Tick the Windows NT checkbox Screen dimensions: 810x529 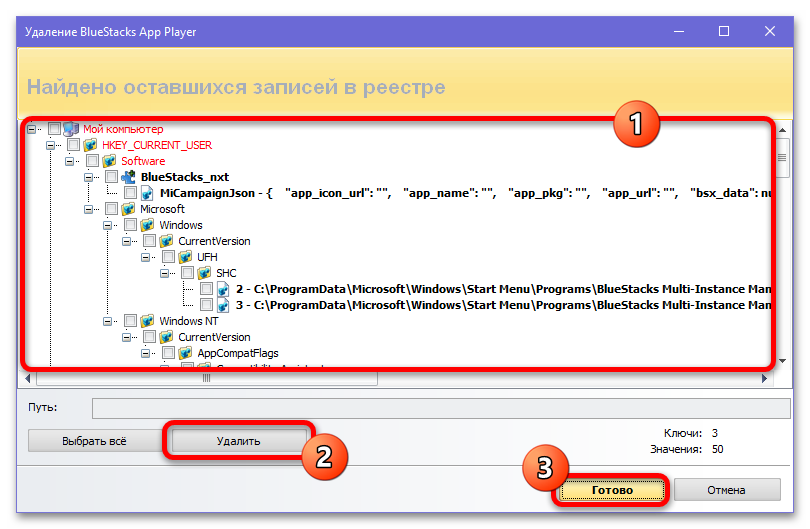[x=131, y=321]
